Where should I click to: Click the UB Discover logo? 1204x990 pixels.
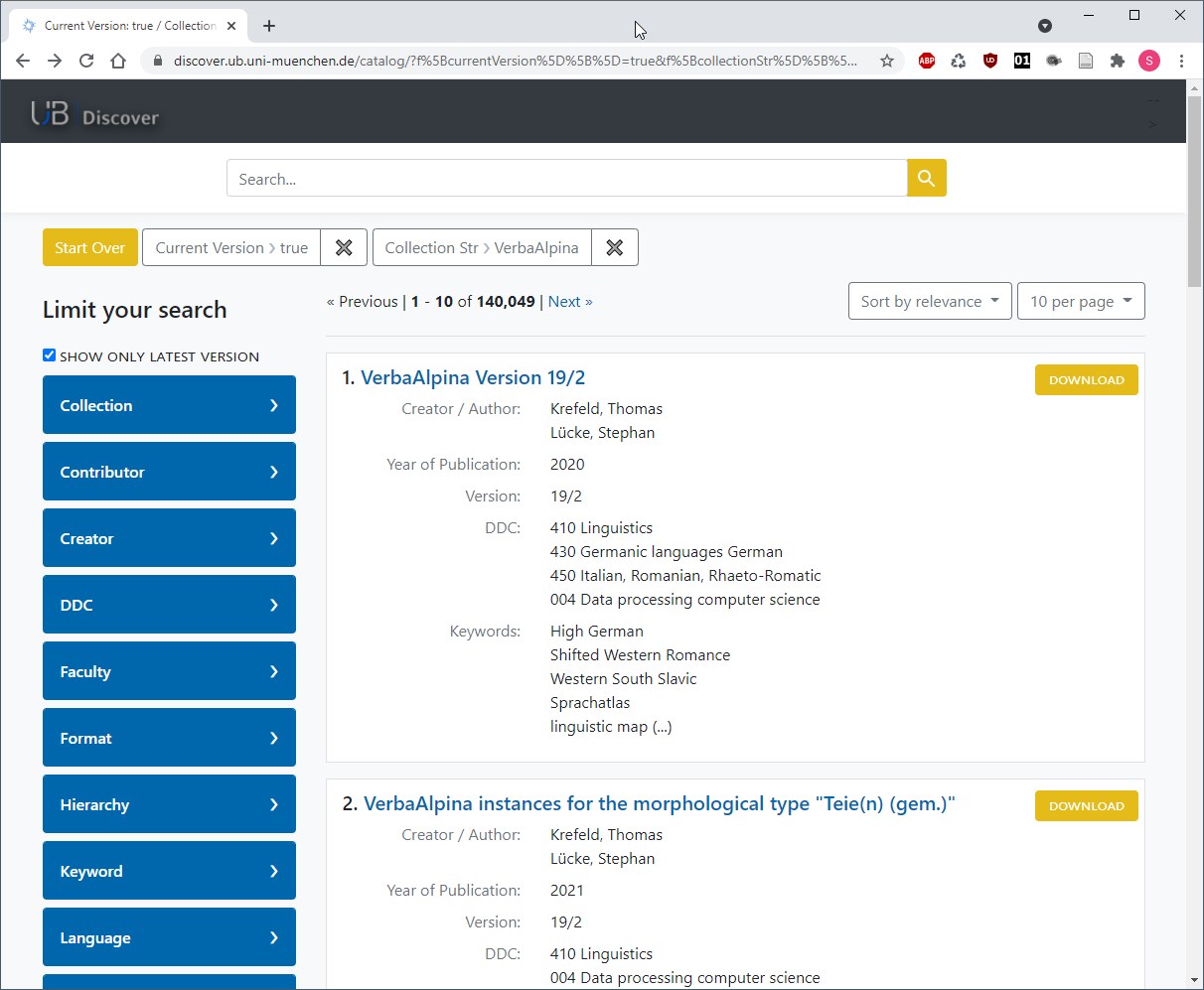95,115
